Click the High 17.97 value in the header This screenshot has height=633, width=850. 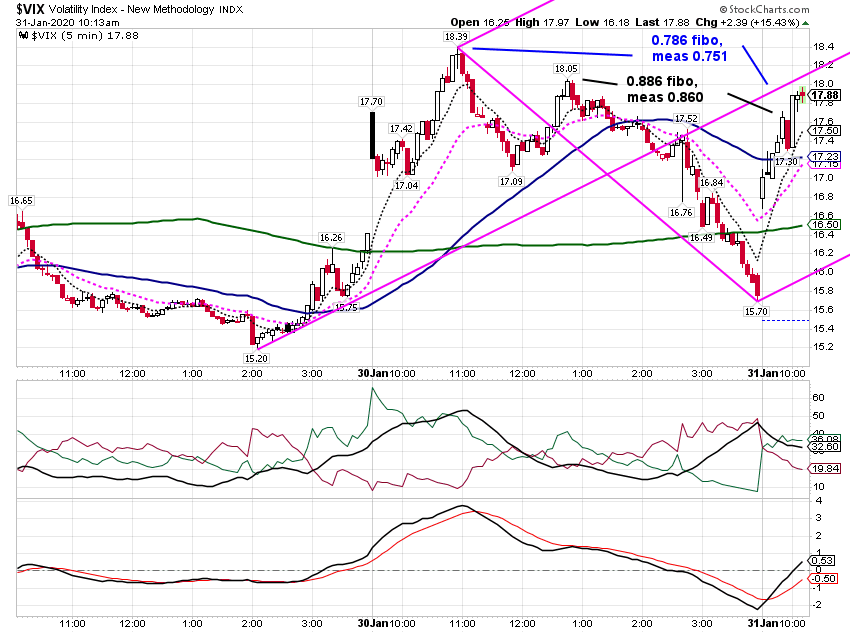(x=542, y=22)
